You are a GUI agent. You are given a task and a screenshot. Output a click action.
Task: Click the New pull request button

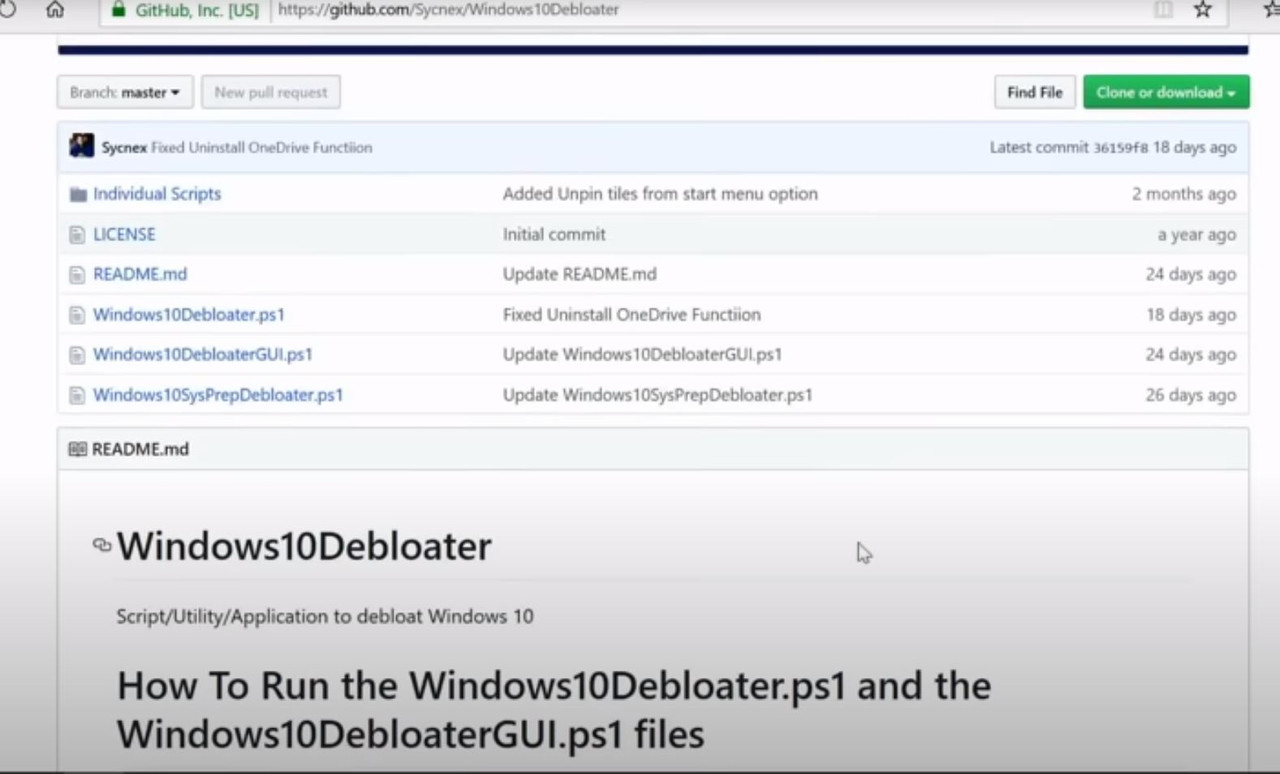(x=271, y=92)
